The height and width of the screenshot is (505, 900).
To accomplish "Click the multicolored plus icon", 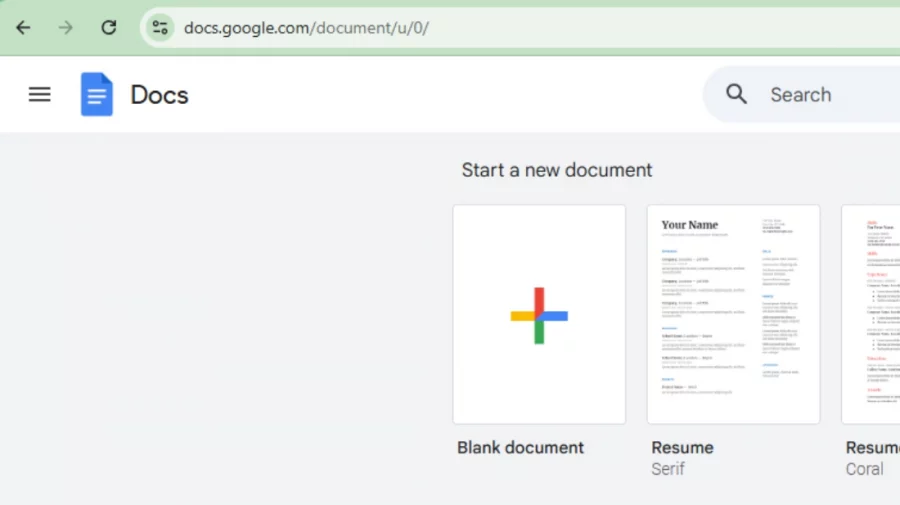I will (539, 315).
